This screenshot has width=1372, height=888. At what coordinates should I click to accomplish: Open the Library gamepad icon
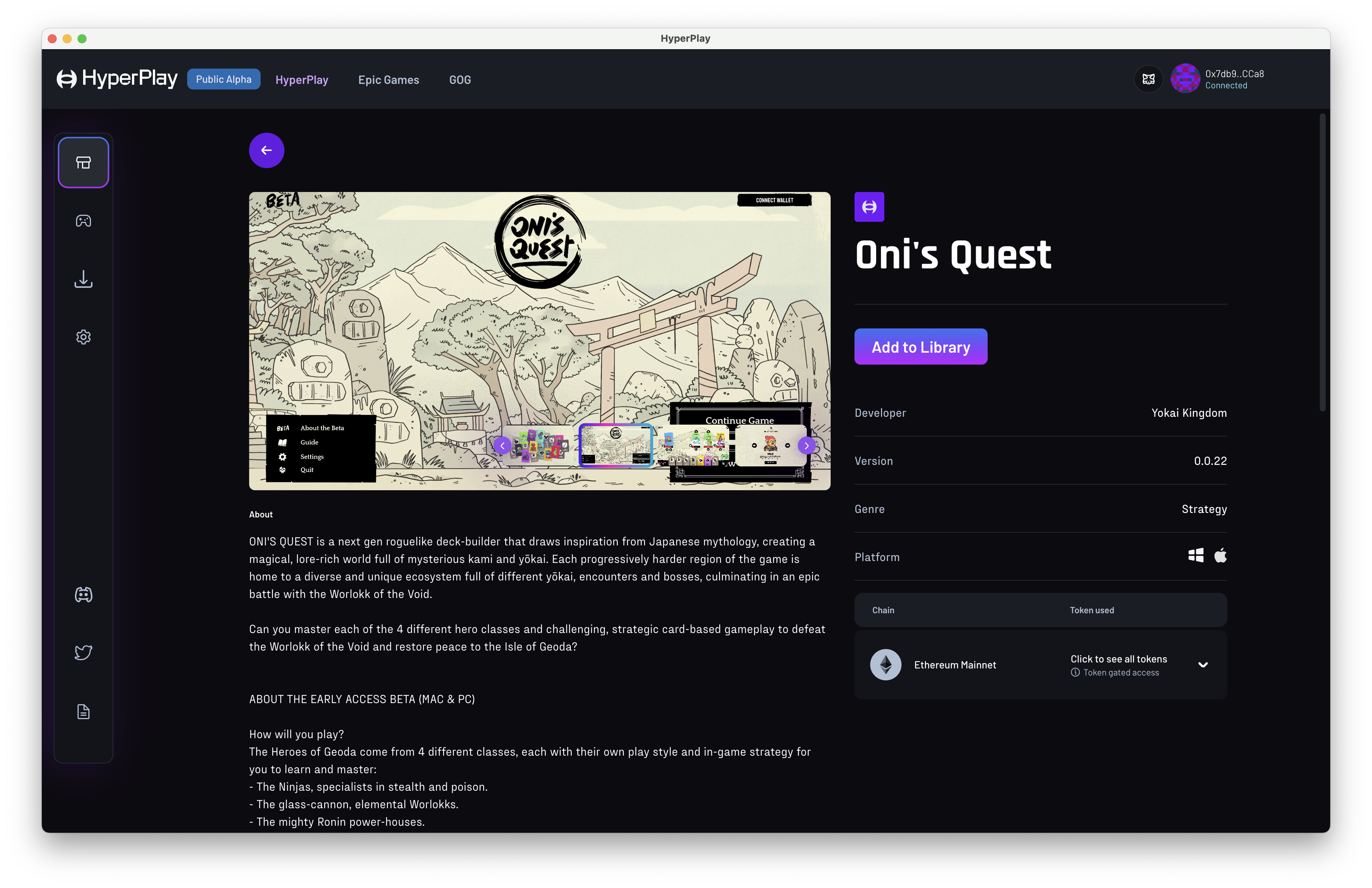83,221
